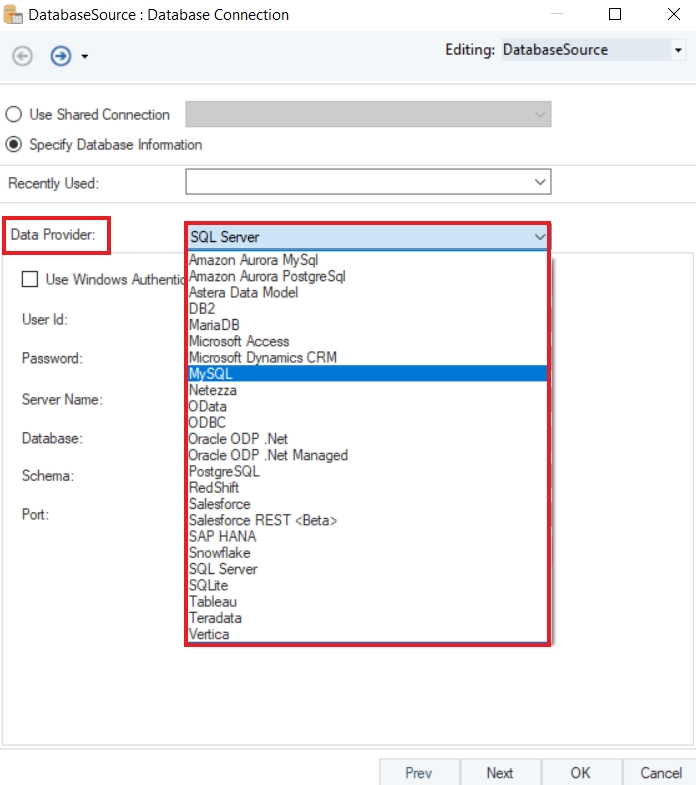The image size is (696, 785).
Task: Choose Amazon Aurora PostgreSql provider
Action: [x=368, y=276]
